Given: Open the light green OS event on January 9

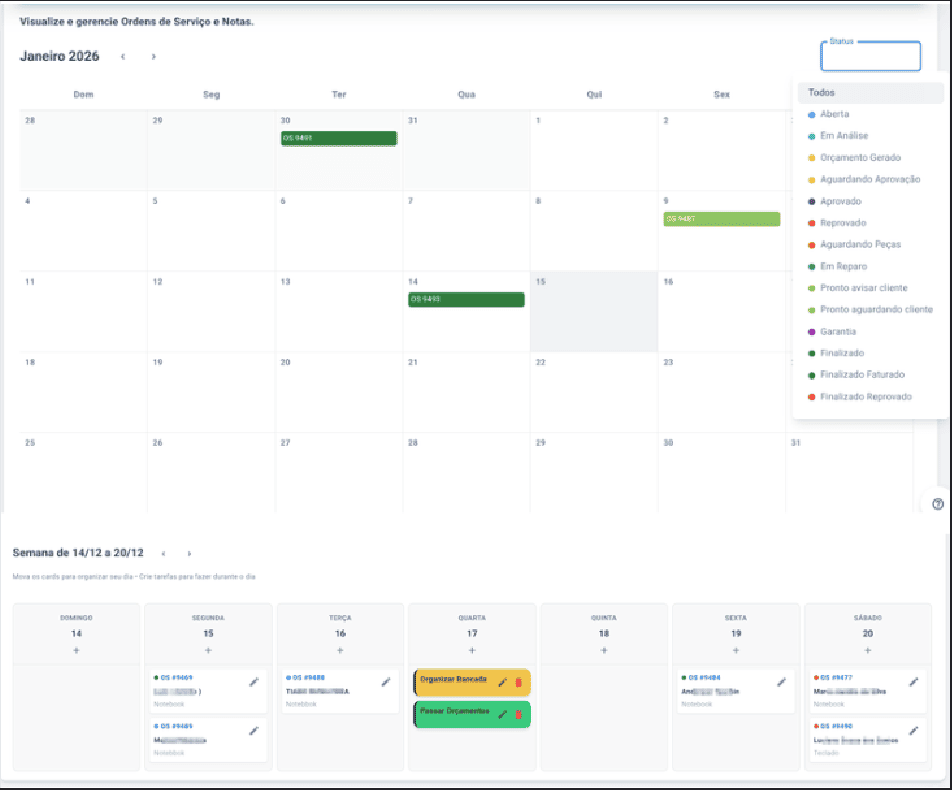Looking at the screenshot, I should [721, 219].
